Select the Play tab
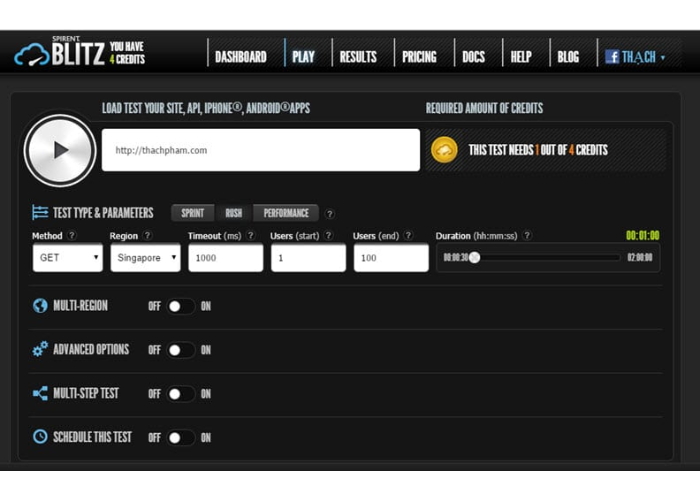 click(303, 57)
